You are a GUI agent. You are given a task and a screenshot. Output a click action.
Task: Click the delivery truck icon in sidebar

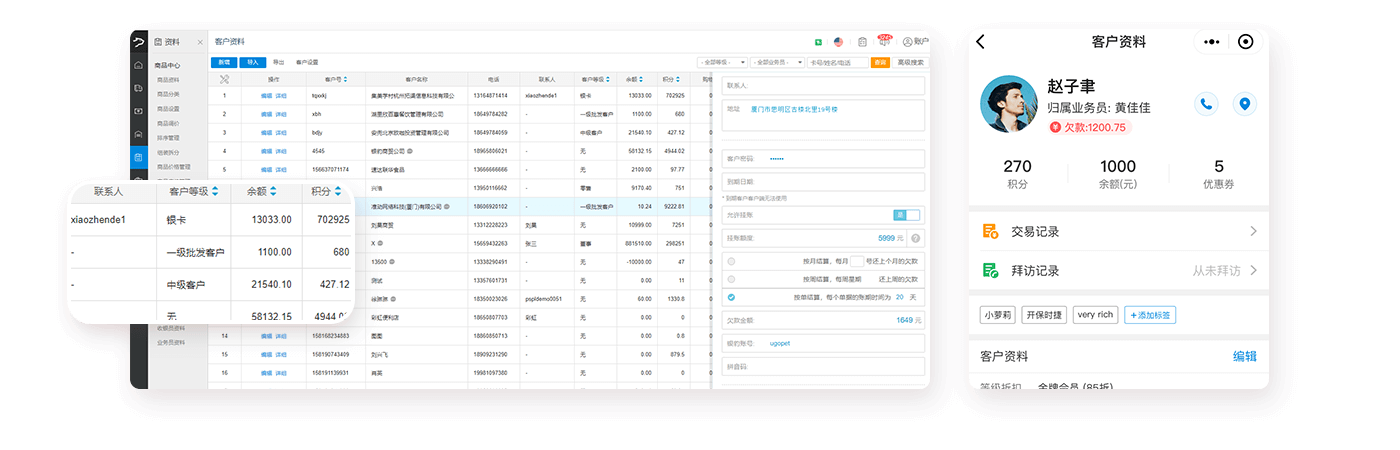(138, 88)
